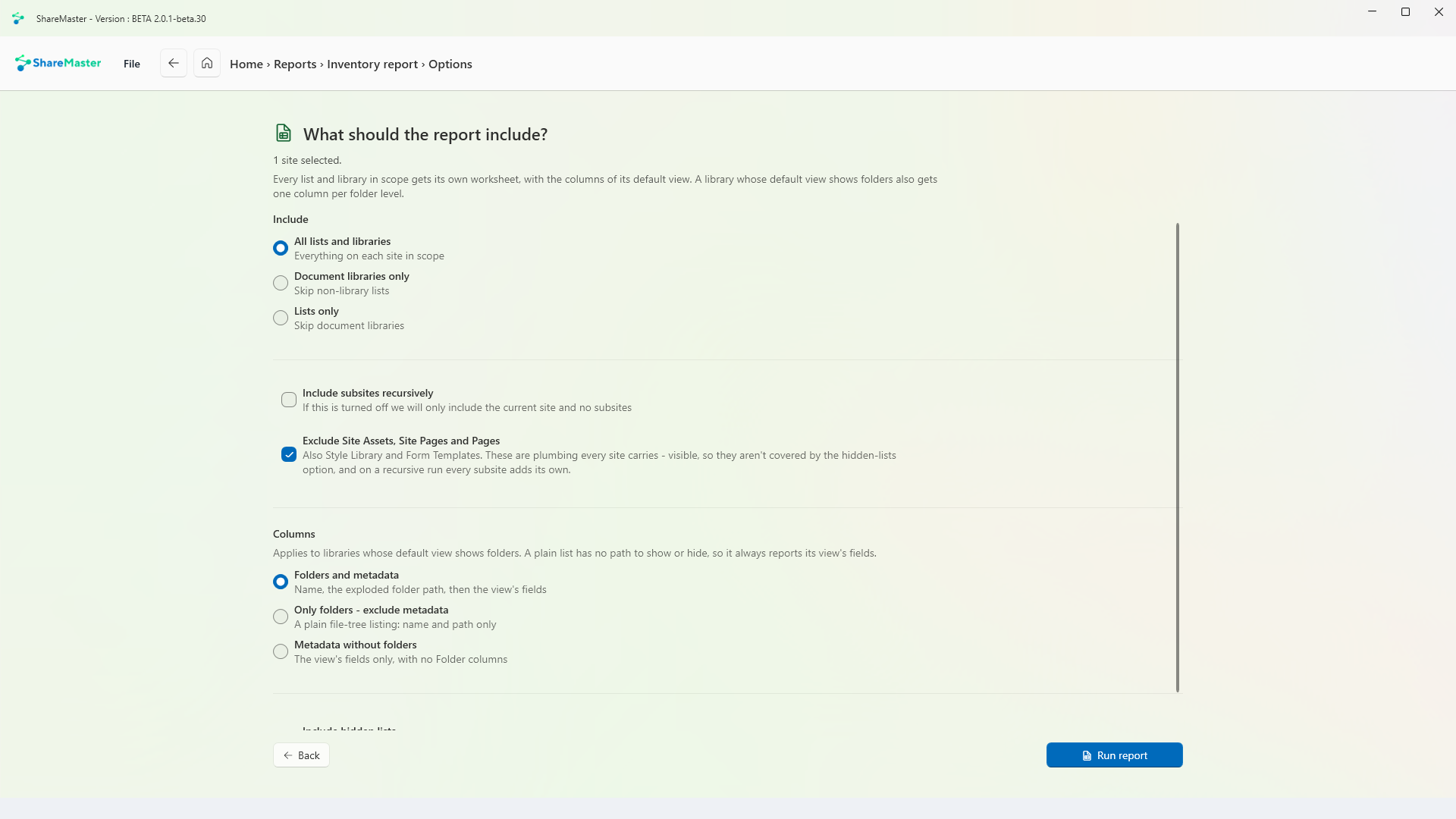This screenshot has width=1456, height=819.
Task: Go to Home breadcrumb
Action: (246, 64)
